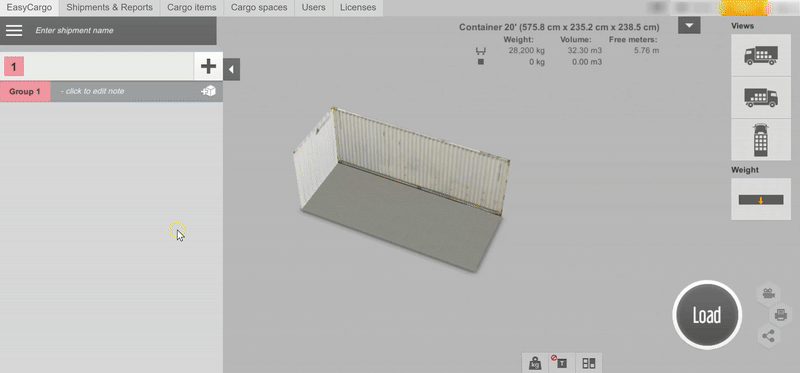
Task: Select the second truck side view
Action: click(761, 97)
